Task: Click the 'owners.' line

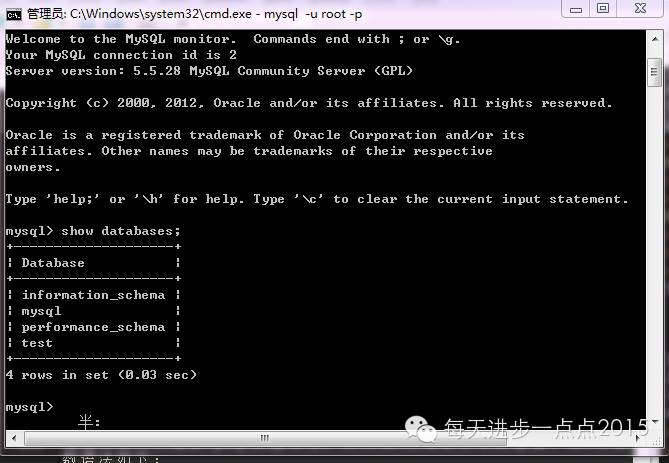Action: pyautogui.click(x=33, y=167)
